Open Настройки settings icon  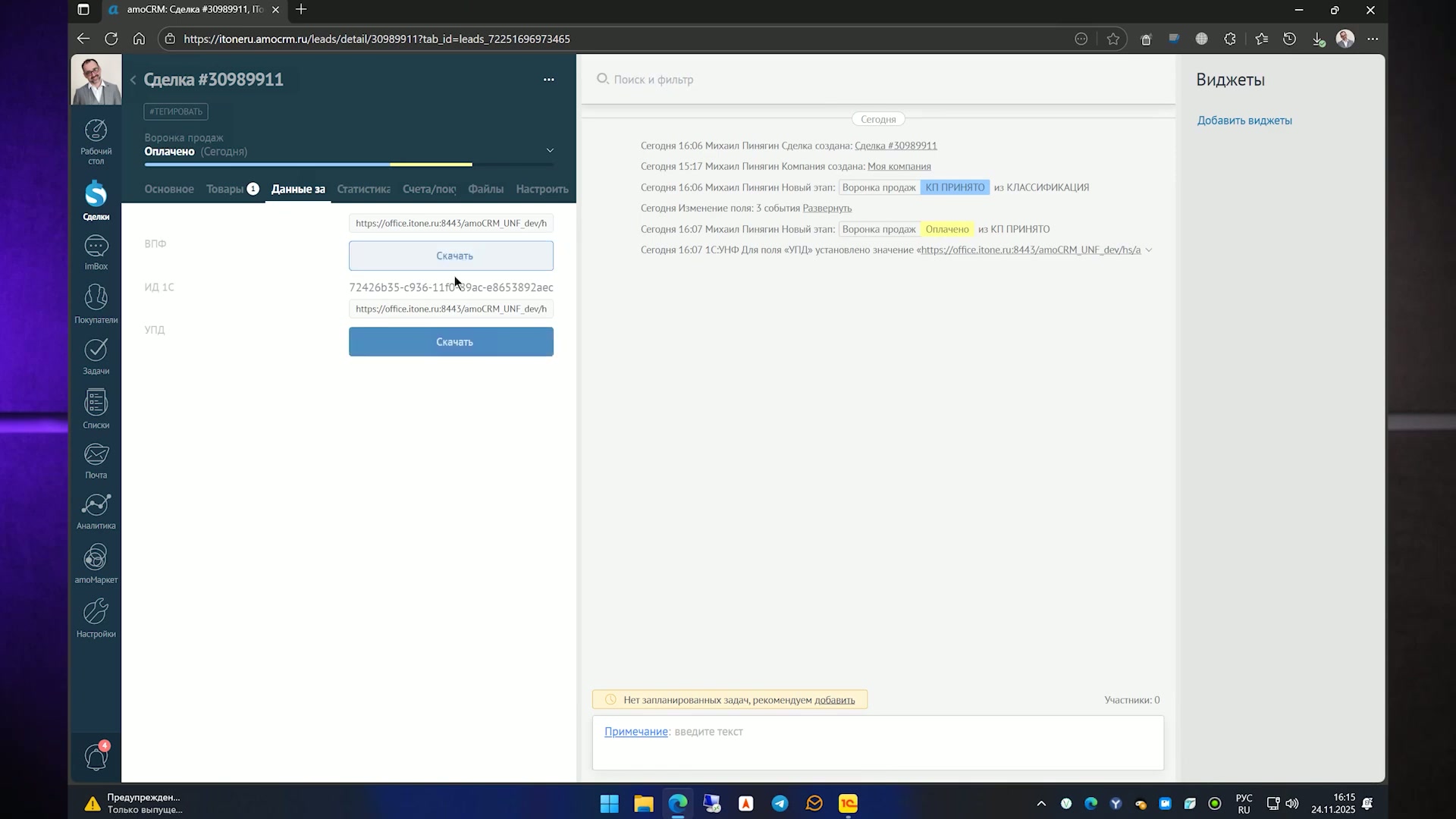click(96, 619)
